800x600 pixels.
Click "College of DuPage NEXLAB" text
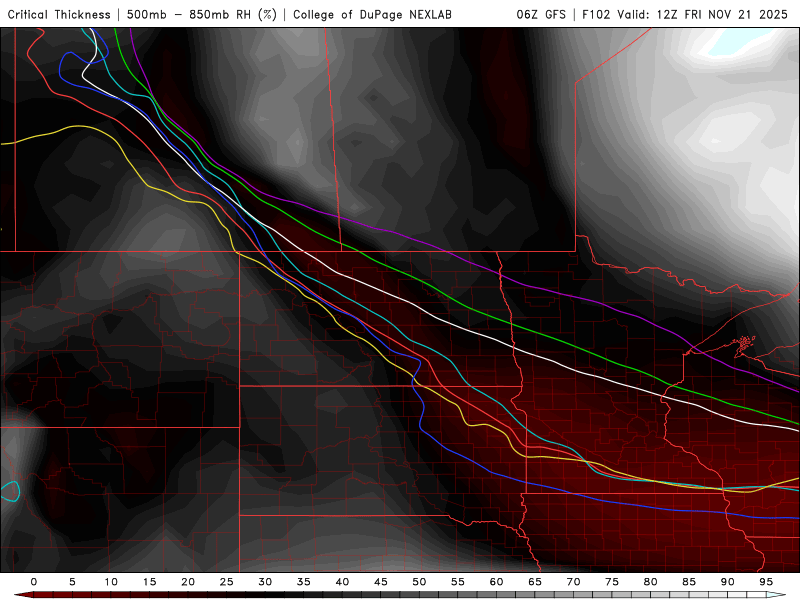372,14
